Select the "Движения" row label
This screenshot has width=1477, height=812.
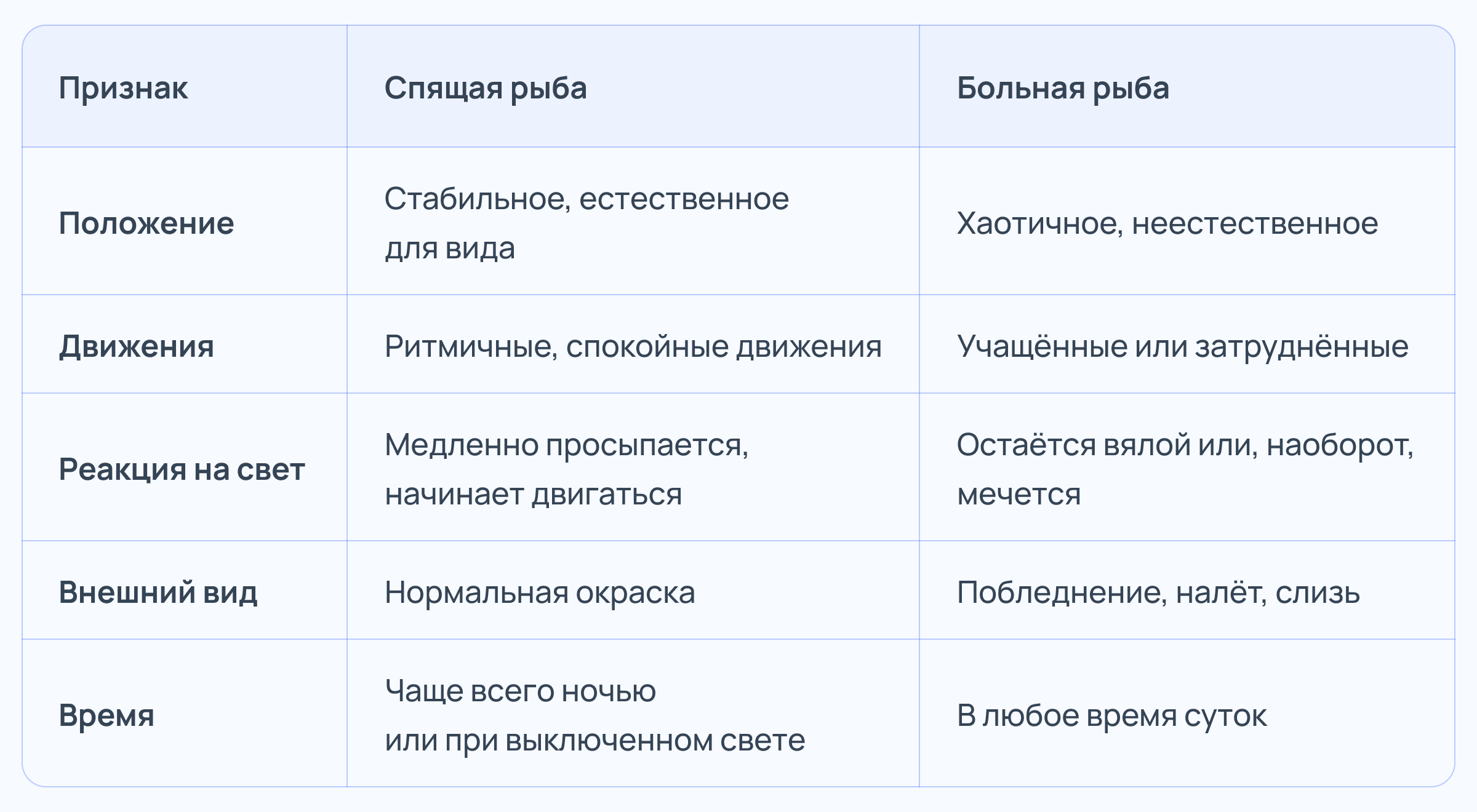(137, 346)
